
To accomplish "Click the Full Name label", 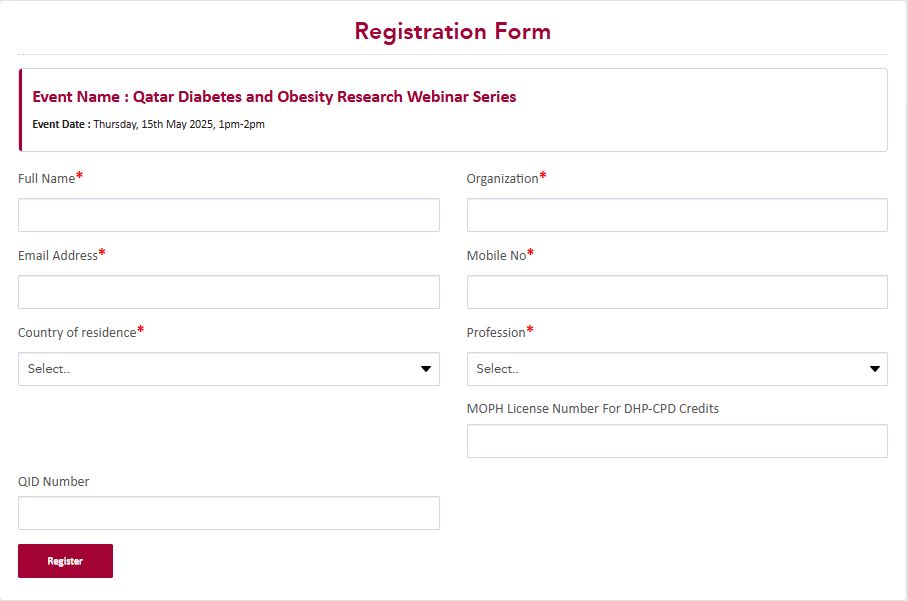I will pyautogui.click(x=47, y=179).
